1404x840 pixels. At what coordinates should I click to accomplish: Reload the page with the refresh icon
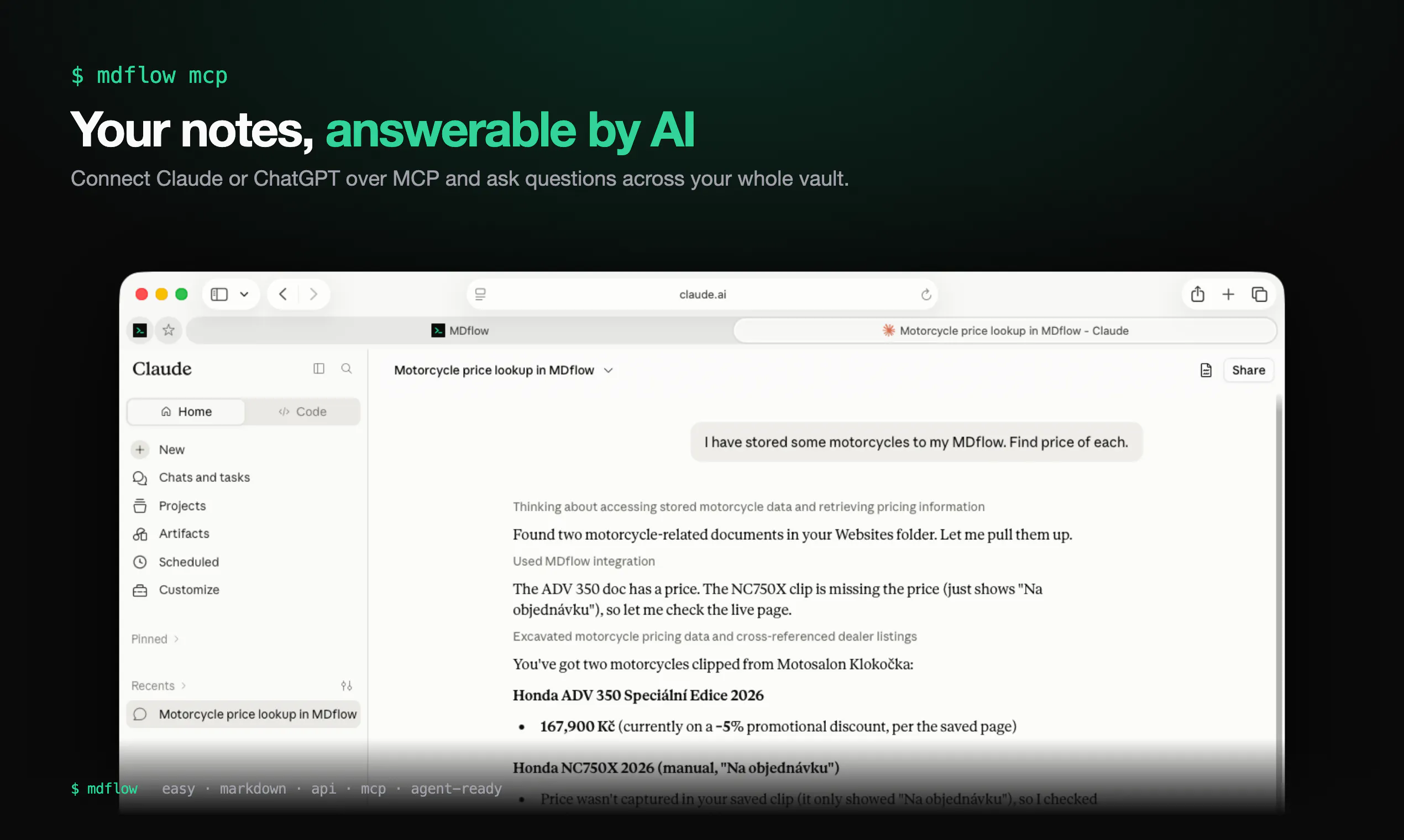(926, 295)
